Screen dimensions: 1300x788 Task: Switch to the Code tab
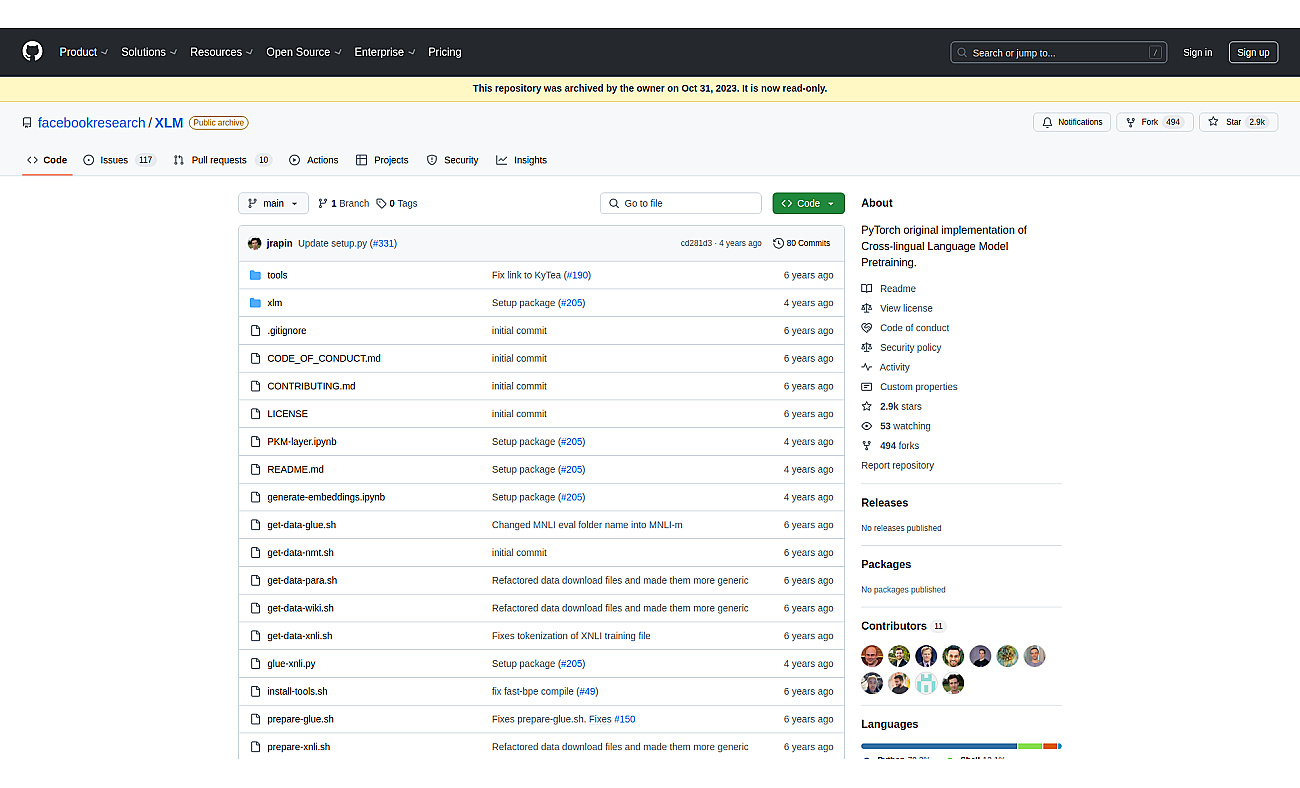pos(47,160)
